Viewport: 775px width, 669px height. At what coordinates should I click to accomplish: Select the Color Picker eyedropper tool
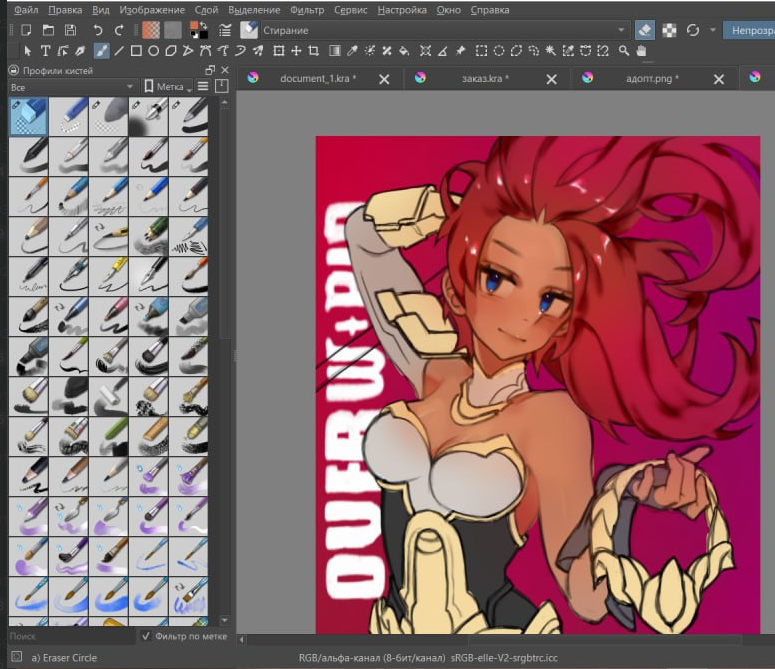pyautogui.click(x=352, y=51)
